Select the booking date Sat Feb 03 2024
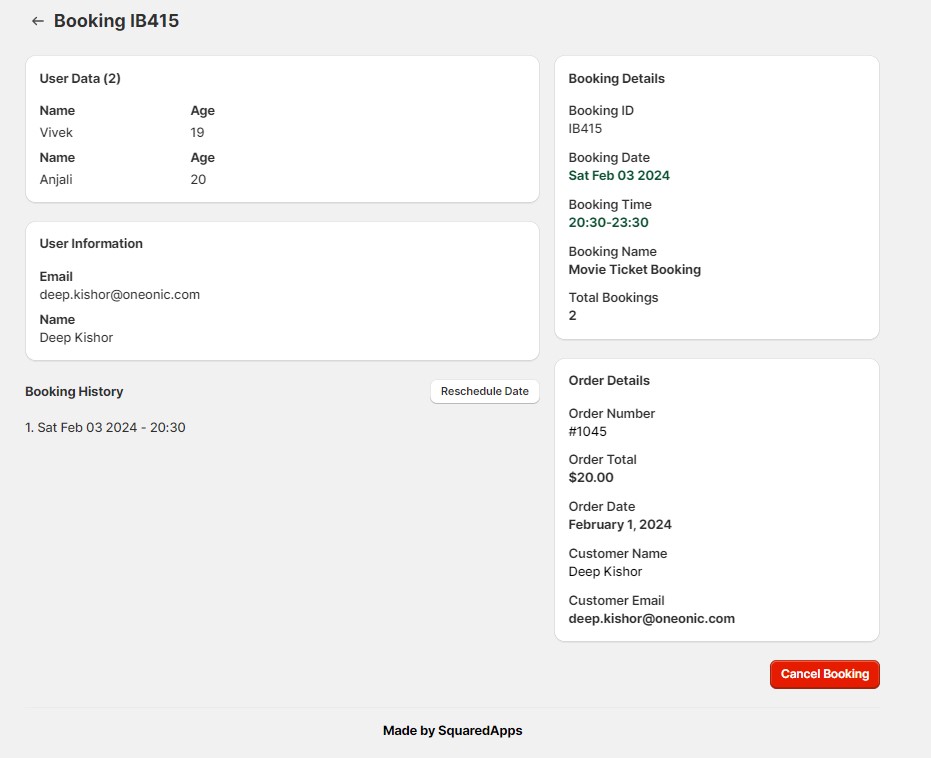Screen dimensions: 931x758 (619, 176)
